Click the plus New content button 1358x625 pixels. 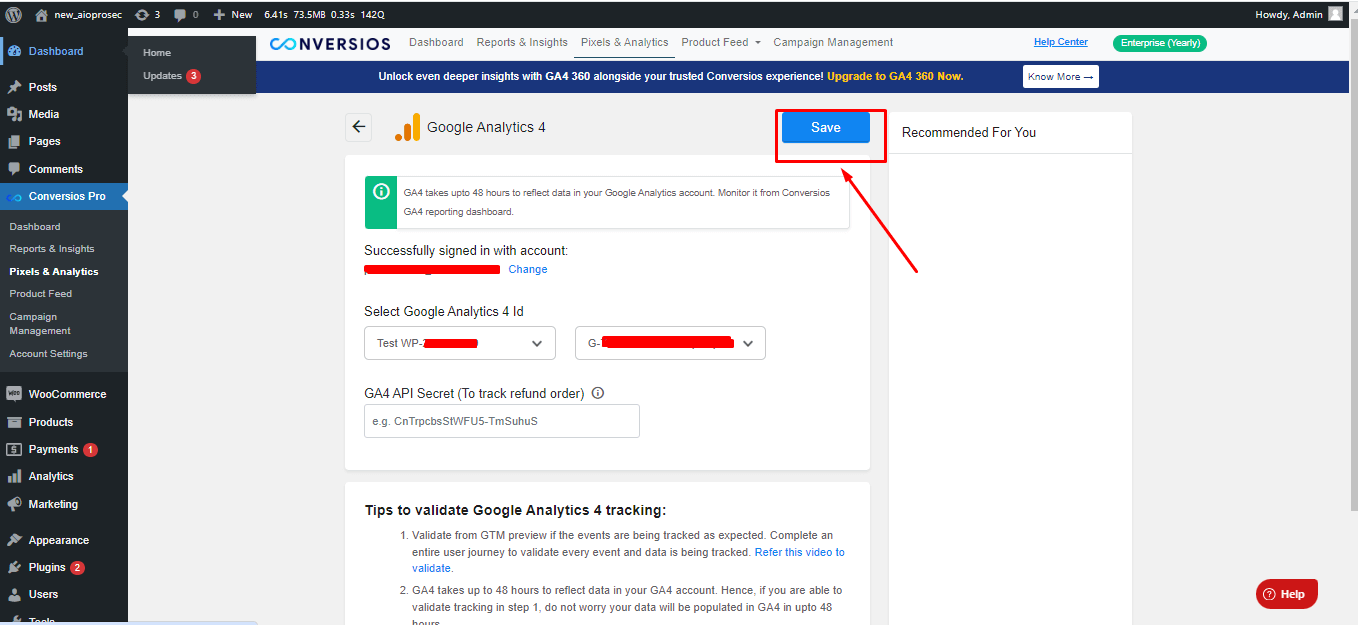coord(232,14)
